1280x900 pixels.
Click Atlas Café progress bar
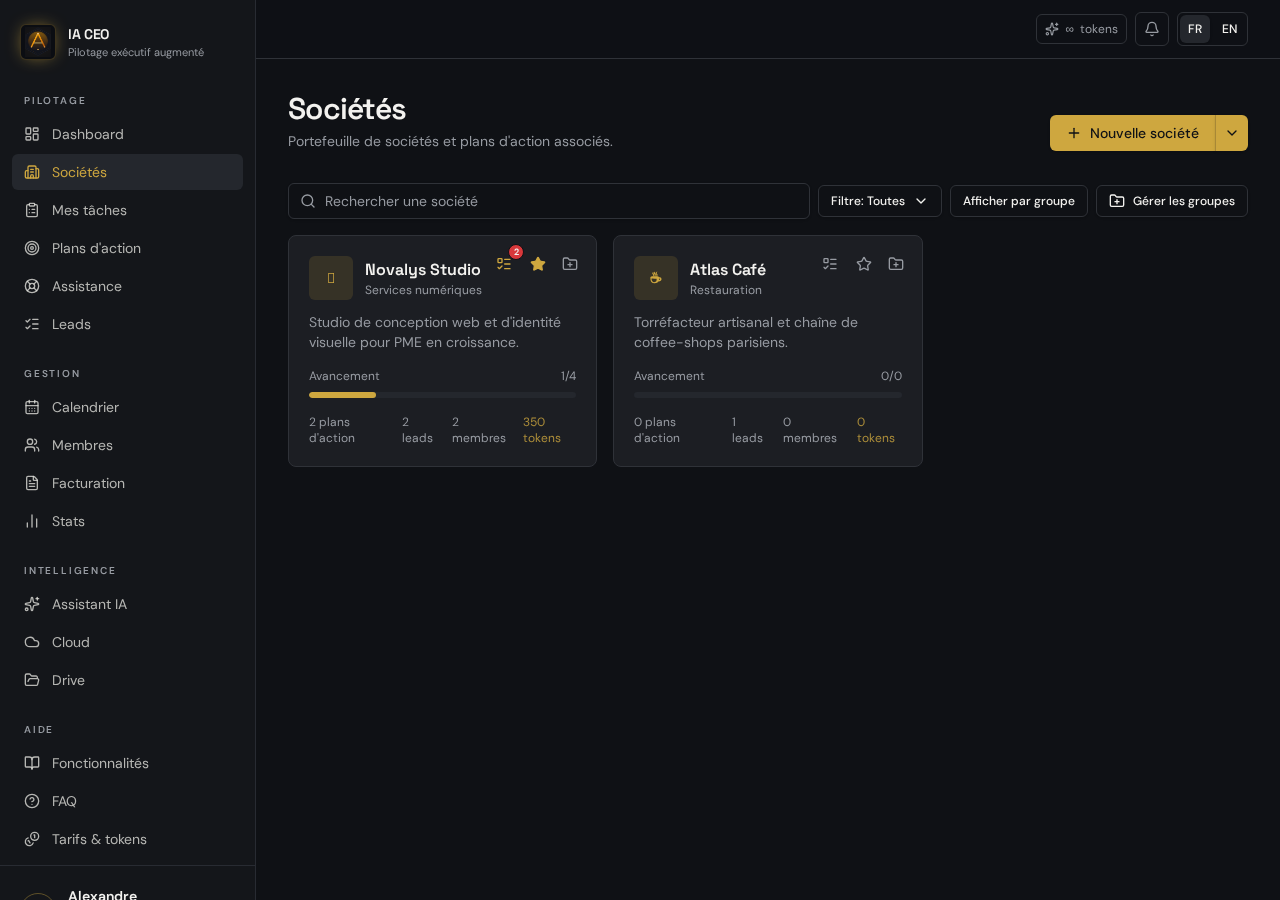[768, 395]
